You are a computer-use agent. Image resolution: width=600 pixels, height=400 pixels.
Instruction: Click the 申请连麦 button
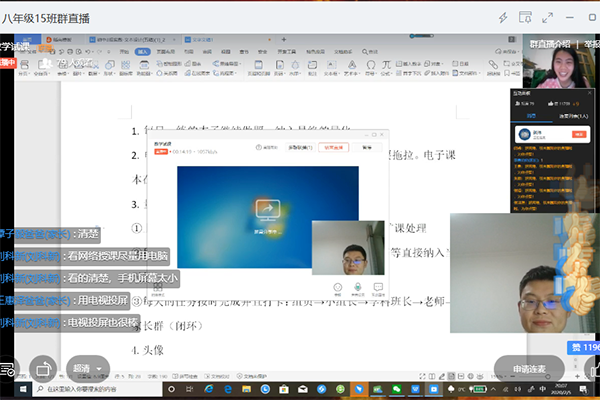(529, 369)
